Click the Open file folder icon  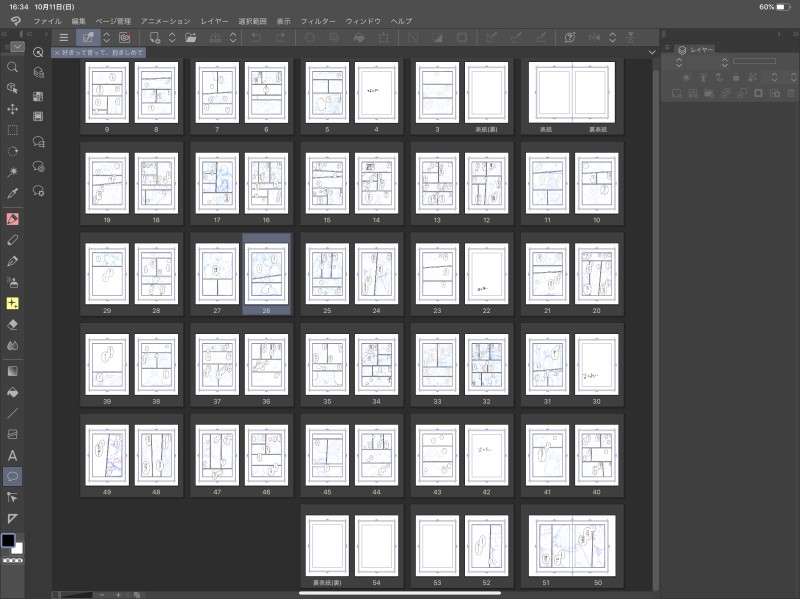tap(190, 37)
